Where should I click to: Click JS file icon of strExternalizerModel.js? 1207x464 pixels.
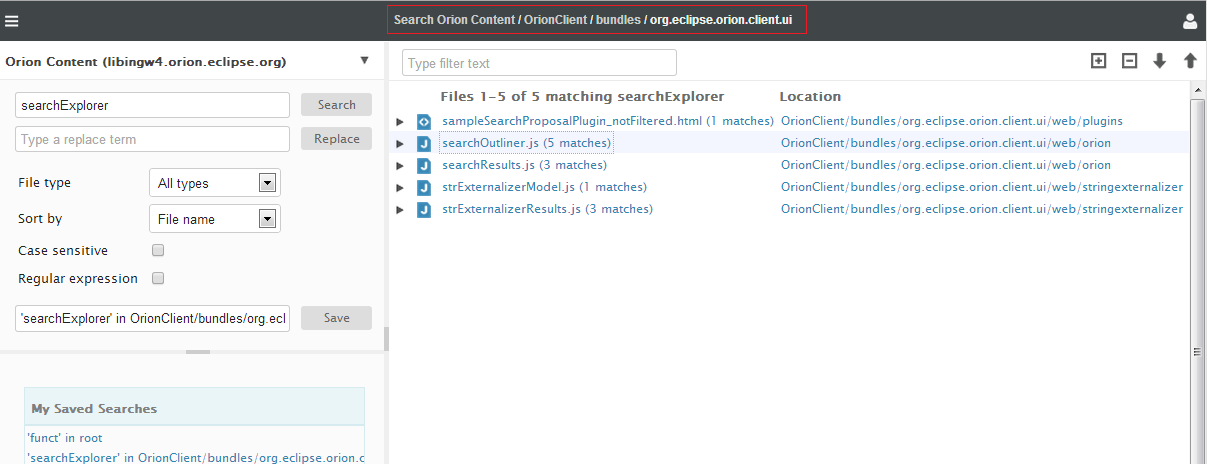point(424,187)
